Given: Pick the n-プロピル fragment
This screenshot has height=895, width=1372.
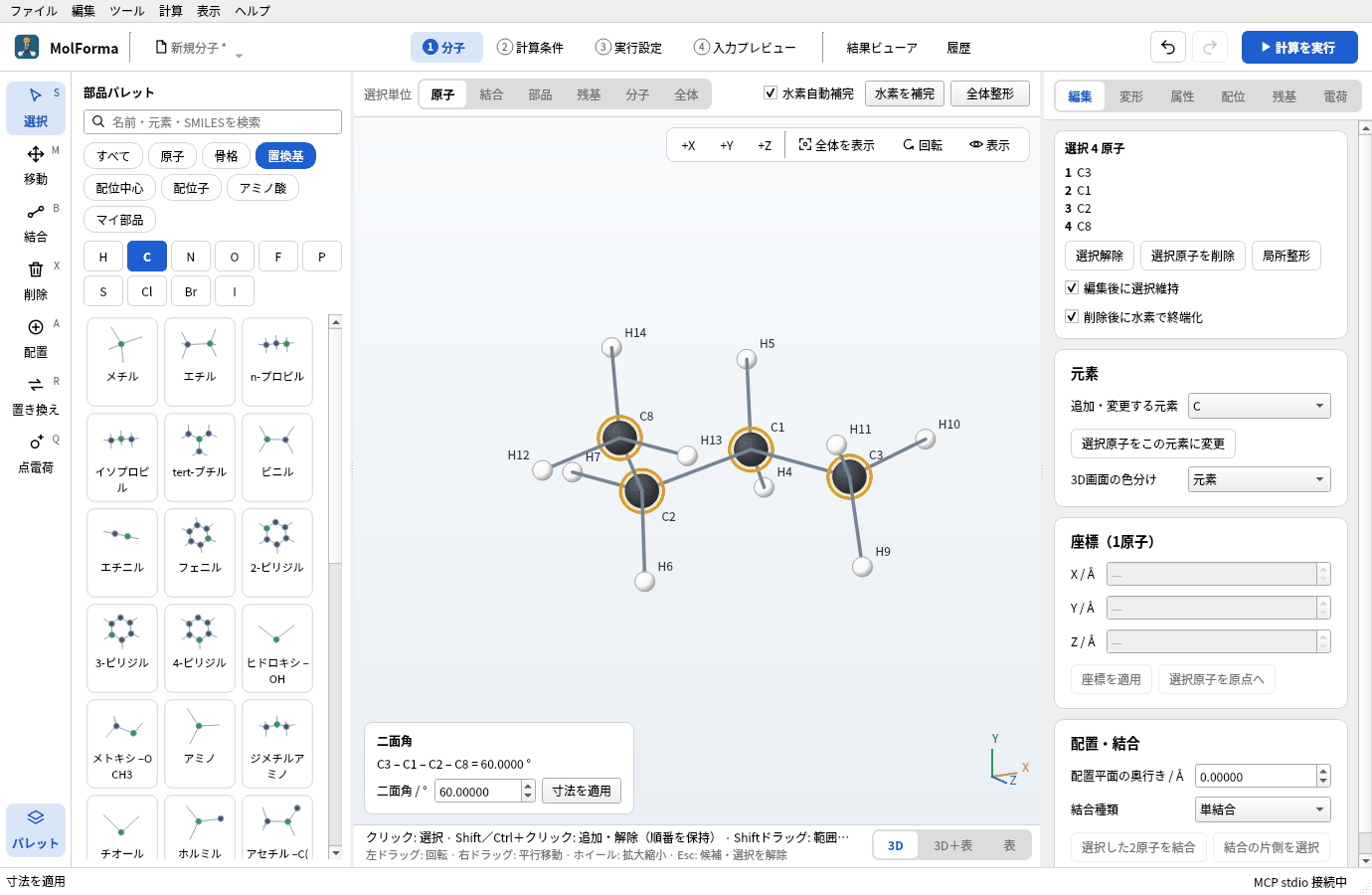Looking at the screenshot, I should click(x=277, y=361).
